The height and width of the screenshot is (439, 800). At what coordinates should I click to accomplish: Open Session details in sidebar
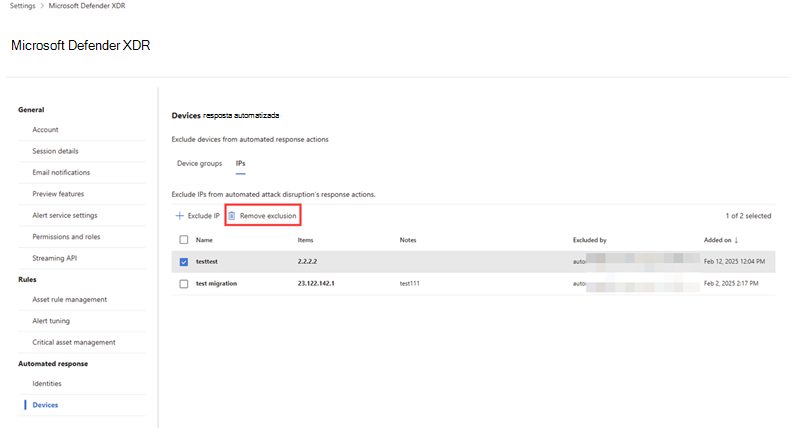point(56,151)
